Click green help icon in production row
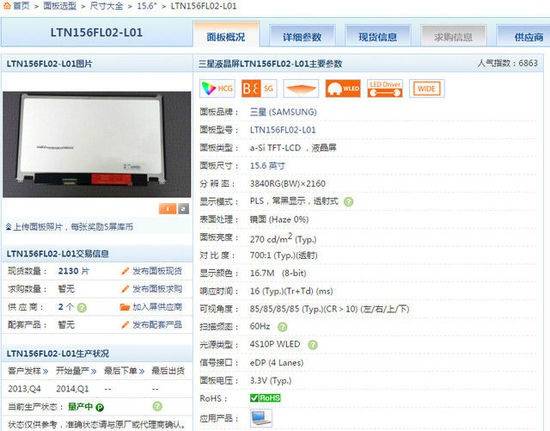The height and width of the screenshot is (431, 550). tap(157, 406)
